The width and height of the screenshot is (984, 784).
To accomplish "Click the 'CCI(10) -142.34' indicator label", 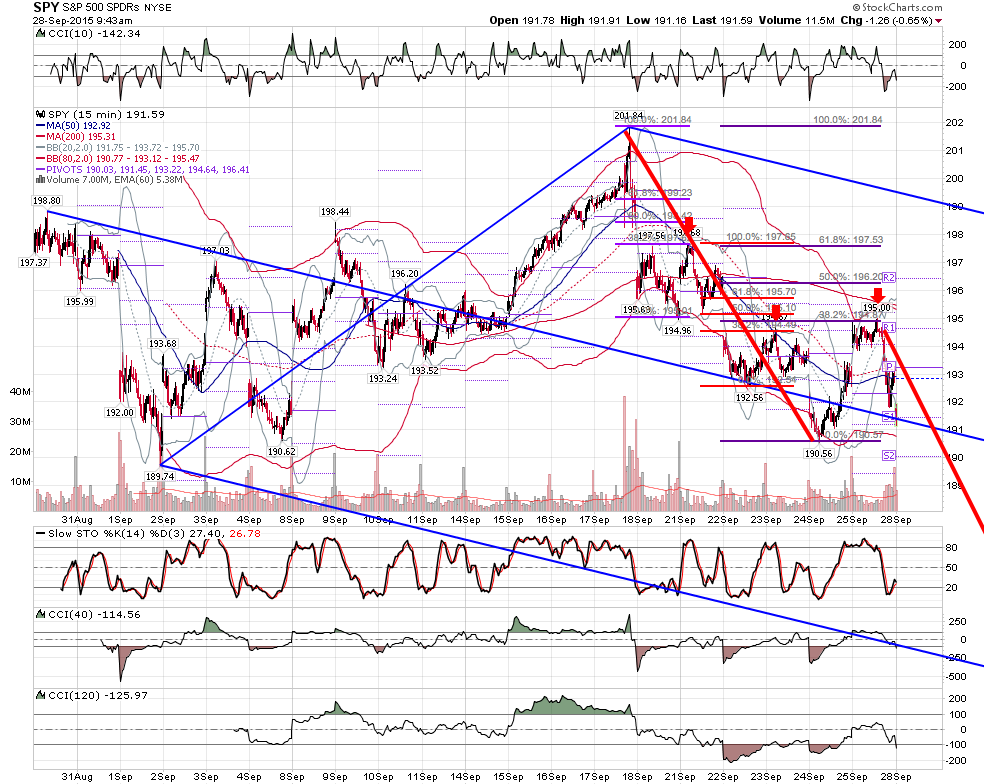I will 95,33.
